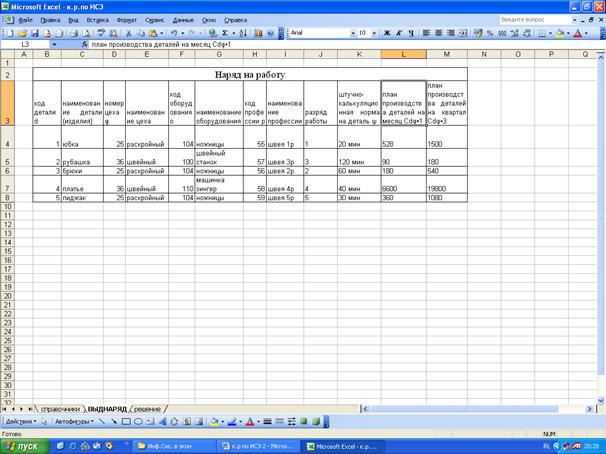The width and height of the screenshot is (606, 454).
Task: Insert a hyperlink with the globe icon
Action: tap(212, 34)
